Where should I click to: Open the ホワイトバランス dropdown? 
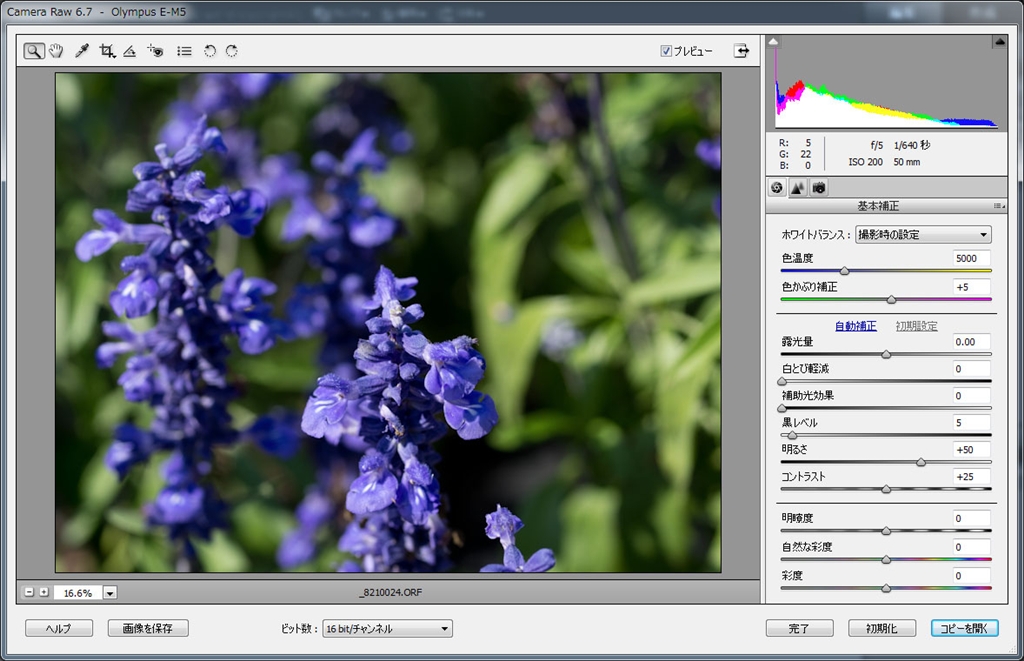[922, 235]
